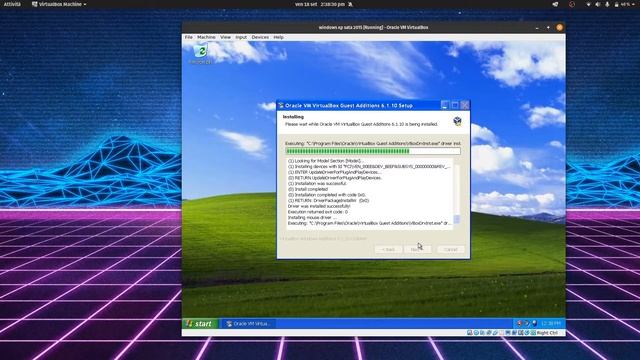Click the XP Start button
The width and height of the screenshot is (640, 360).
click(x=200, y=324)
